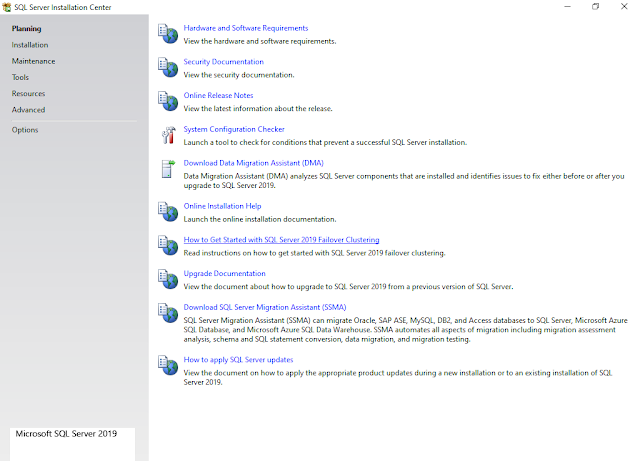Open Online Installation Help link
Viewport: 640px width, 461px height.
222,206
